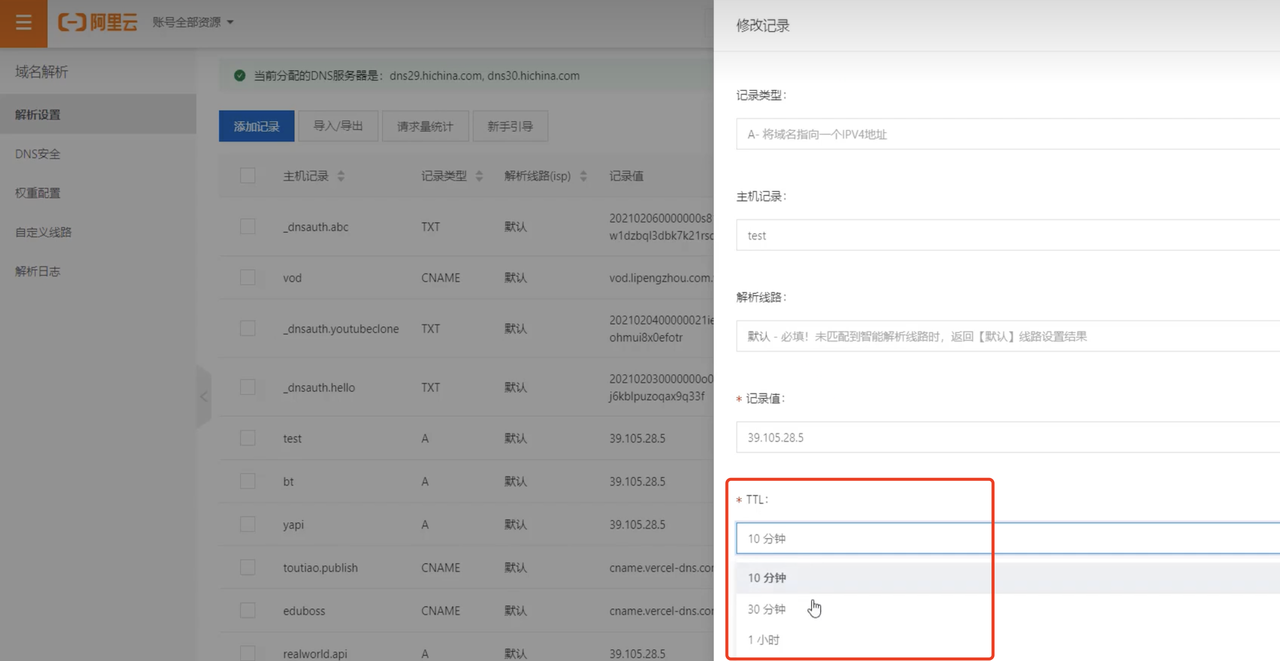Viewport: 1280px width, 661px height.
Task: Sort by 记录类型 column arrows
Action: pos(479,176)
